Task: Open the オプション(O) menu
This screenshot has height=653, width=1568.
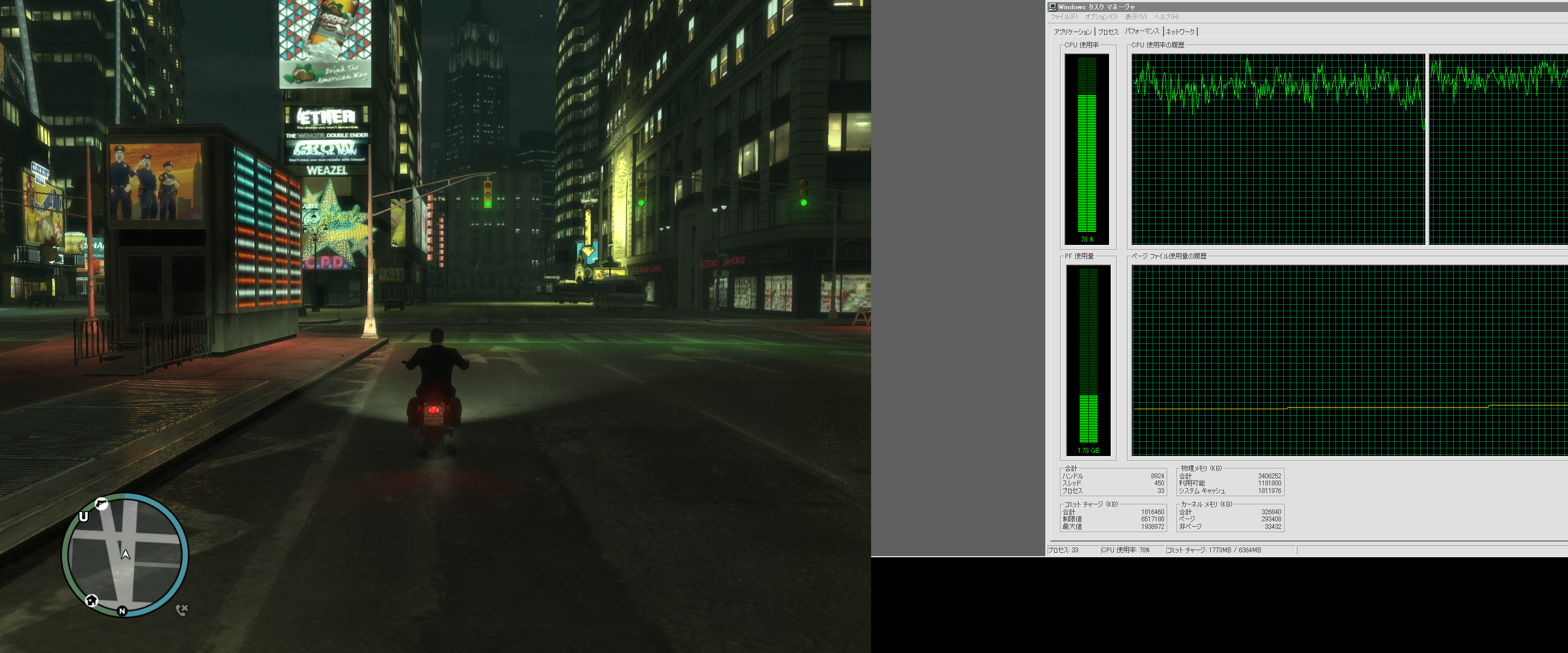Action: pyautogui.click(x=1100, y=16)
